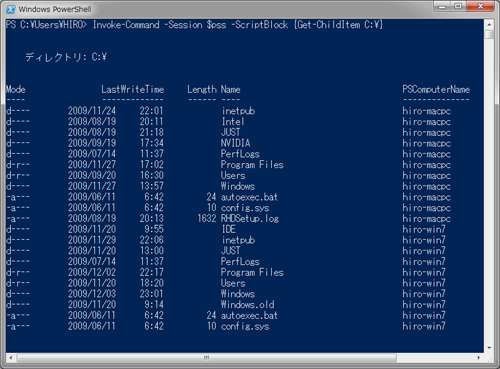The width and height of the screenshot is (500, 369).
Task: Click the JUST name timed 13:00
Action: click(x=230, y=250)
